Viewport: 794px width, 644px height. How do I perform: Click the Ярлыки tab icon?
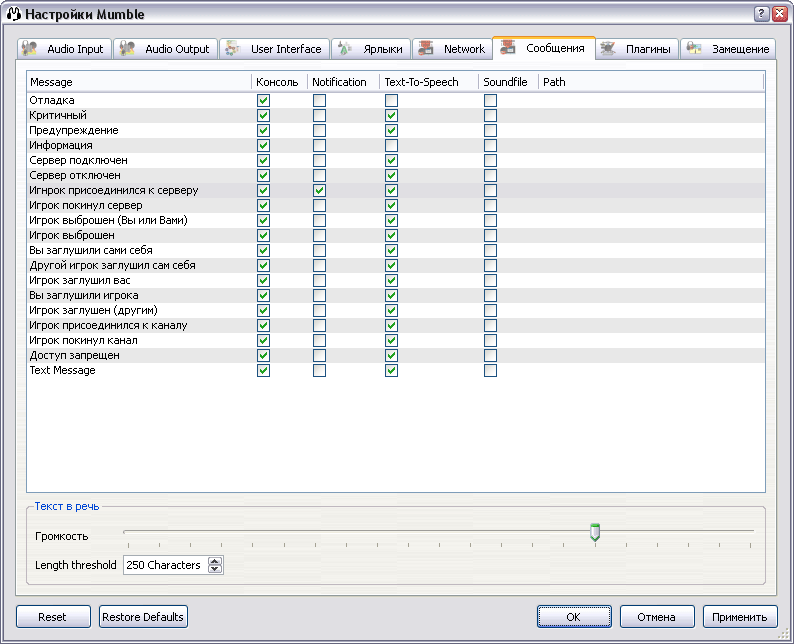[x=345, y=49]
